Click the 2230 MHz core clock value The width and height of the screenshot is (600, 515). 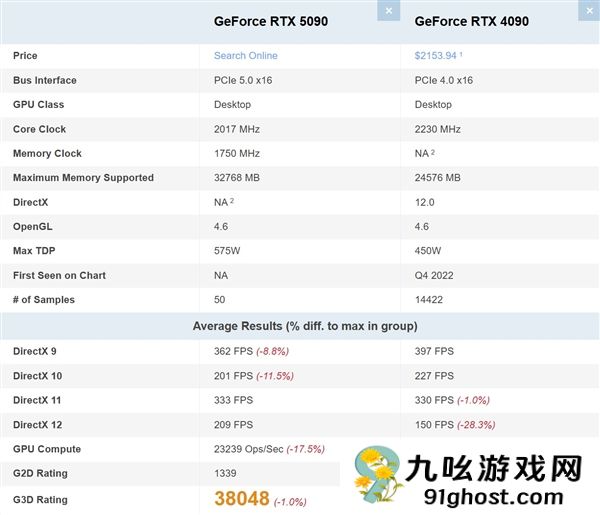(x=438, y=129)
